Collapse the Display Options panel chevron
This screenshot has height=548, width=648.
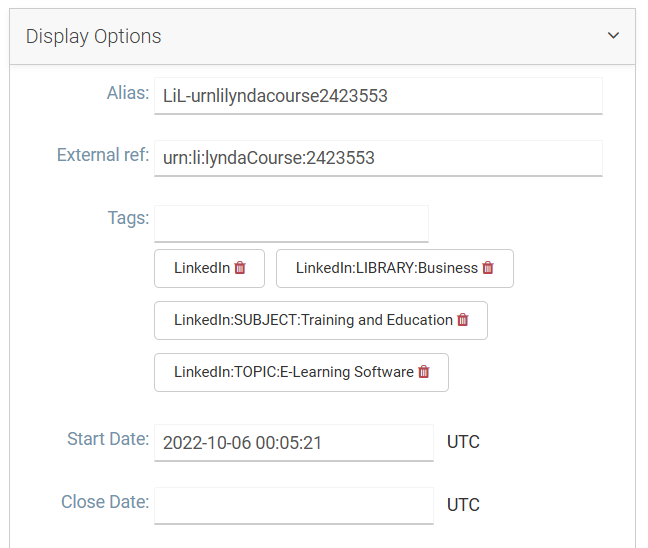pos(614,36)
